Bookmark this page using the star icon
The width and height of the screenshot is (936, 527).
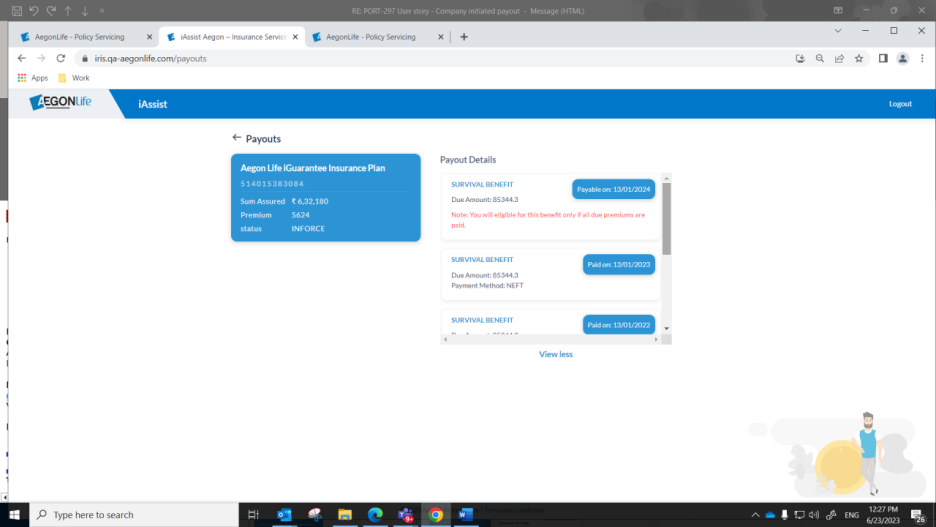[x=859, y=59]
